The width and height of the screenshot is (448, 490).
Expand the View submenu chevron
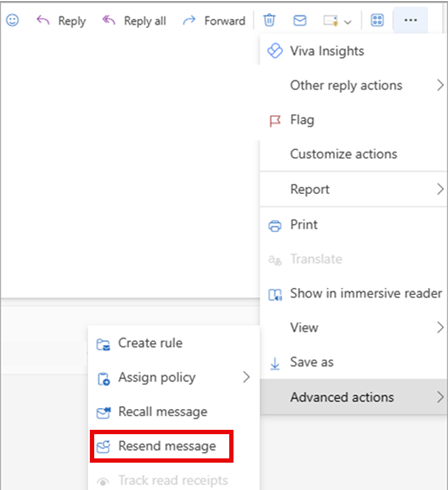pyautogui.click(x=440, y=327)
